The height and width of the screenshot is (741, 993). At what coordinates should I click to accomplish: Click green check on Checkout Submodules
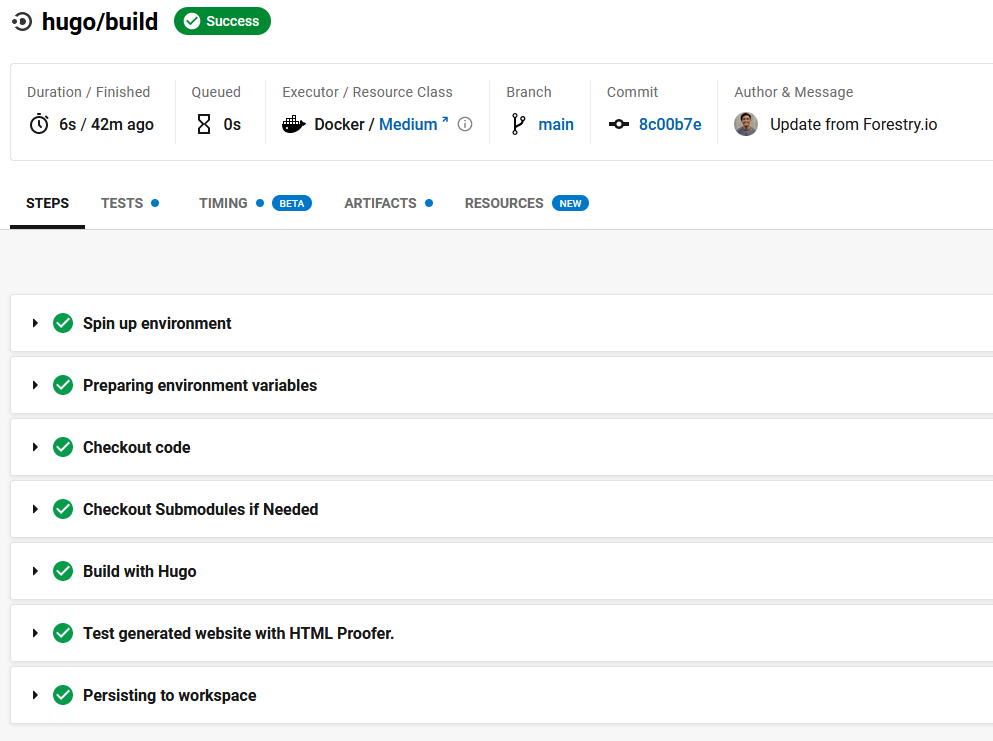[63, 509]
